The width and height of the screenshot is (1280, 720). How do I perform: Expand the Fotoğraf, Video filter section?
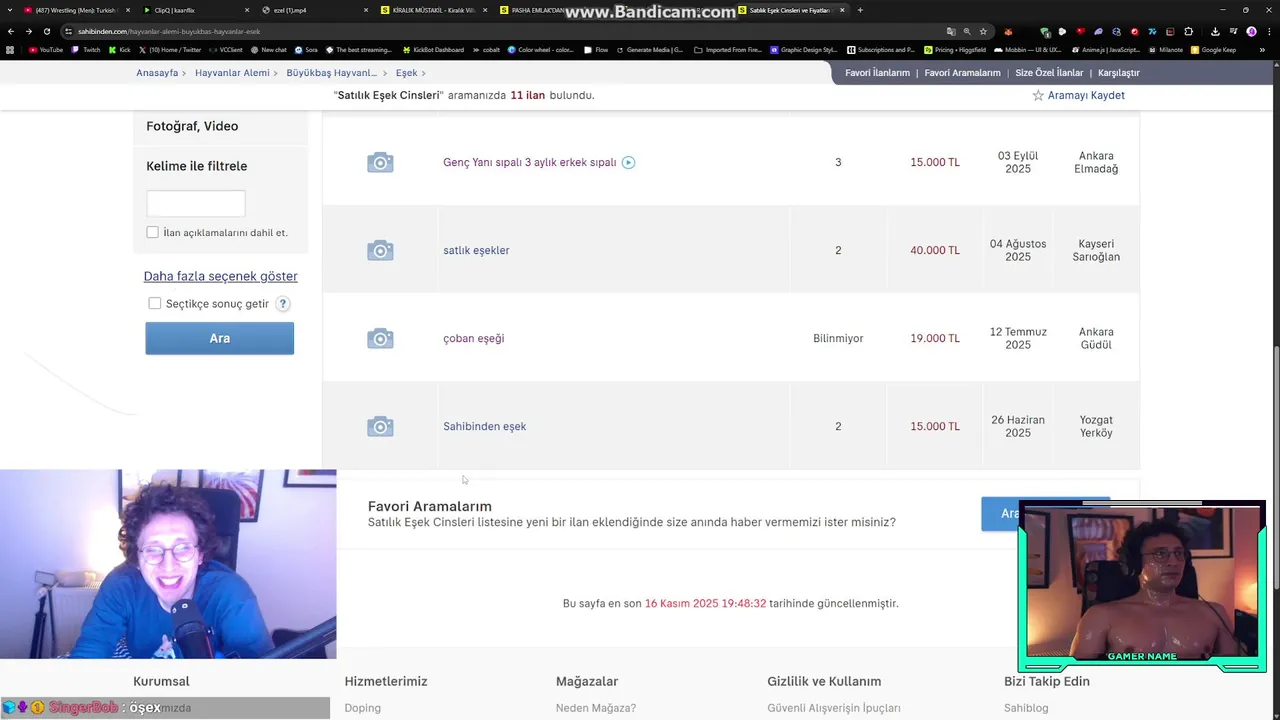click(x=192, y=126)
